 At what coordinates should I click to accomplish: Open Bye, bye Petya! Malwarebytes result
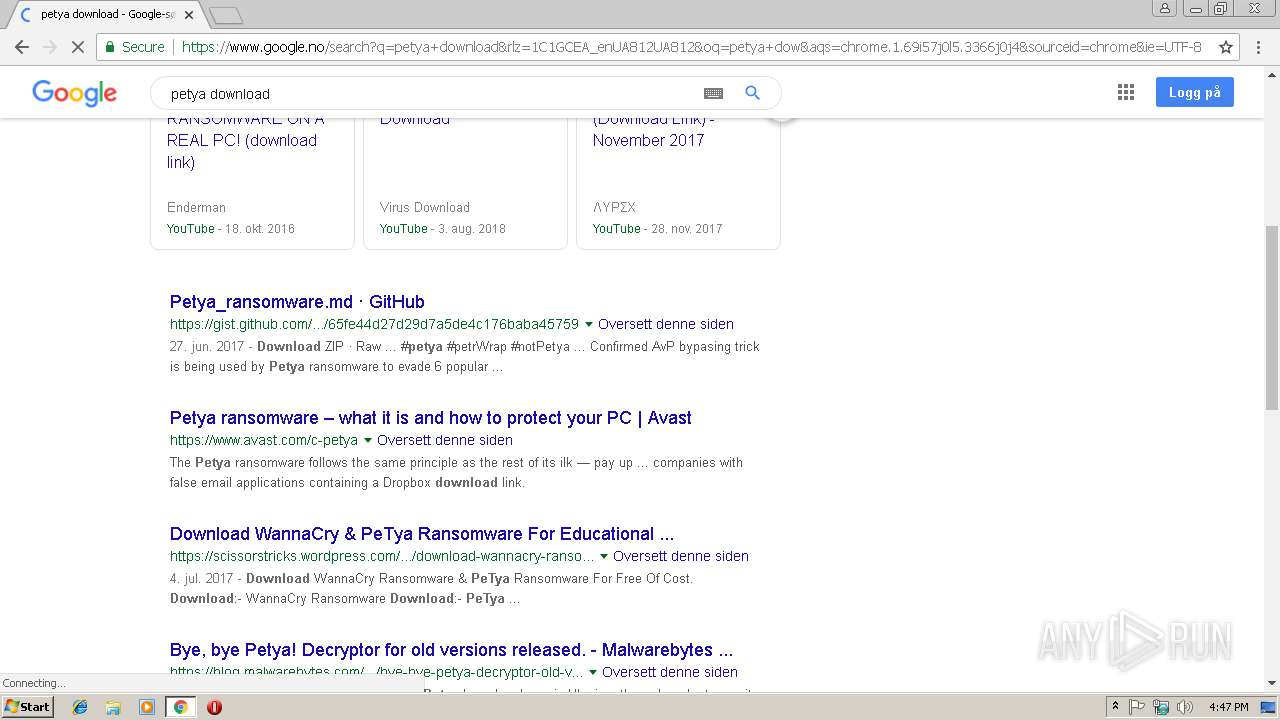point(451,650)
